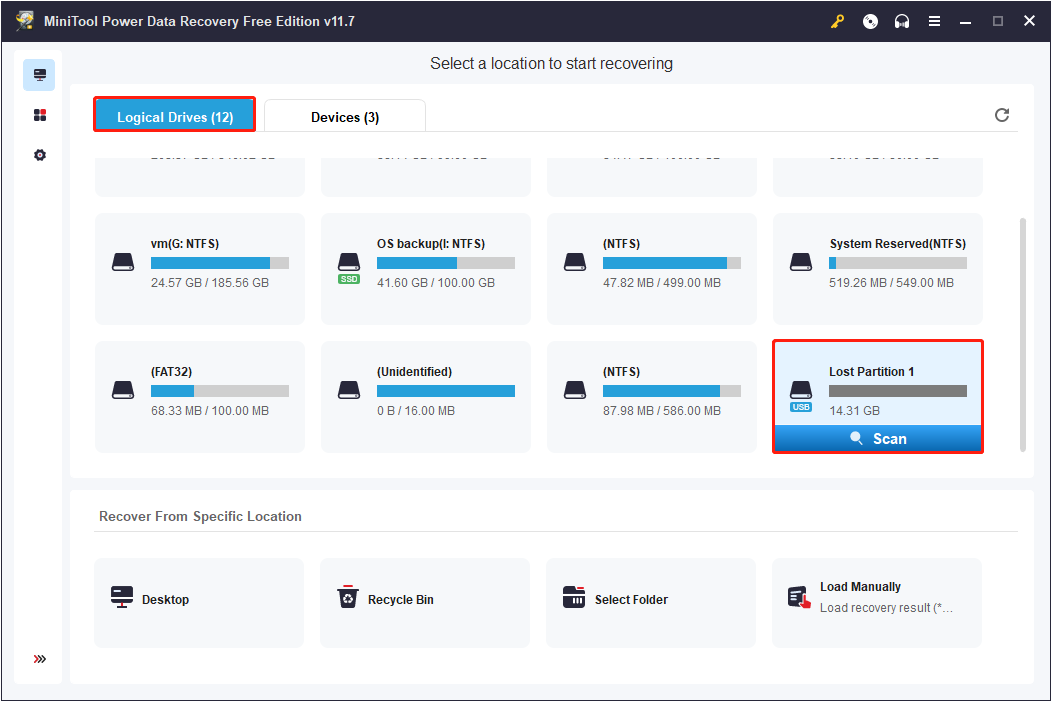This screenshot has width=1053, height=704.
Task: Open the headset support icon
Action: point(902,21)
